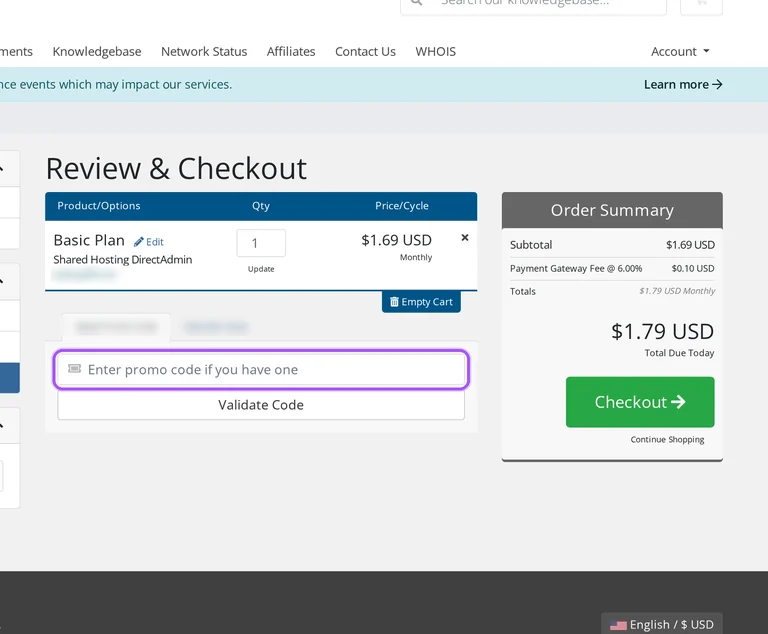Click the Subtotal label in Order Summary
The height and width of the screenshot is (634, 768).
[x=531, y=245]
